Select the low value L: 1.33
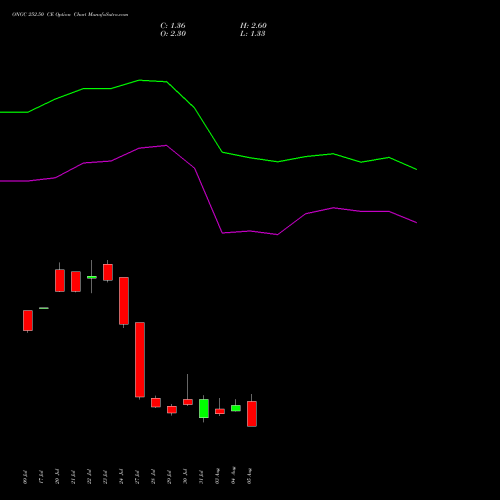500x500 pixels. pyautogui.click(x=253, y=34)
